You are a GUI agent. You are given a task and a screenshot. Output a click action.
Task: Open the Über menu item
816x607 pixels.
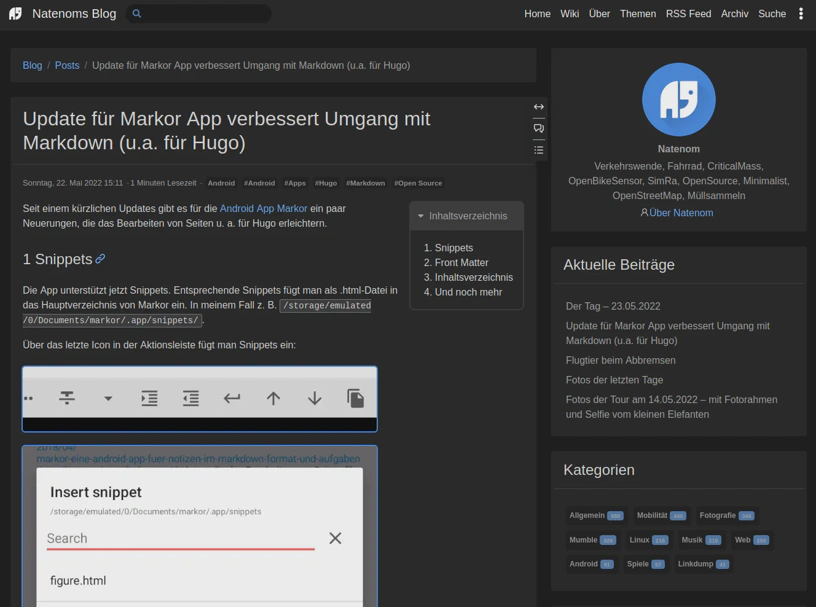[599, 14]
